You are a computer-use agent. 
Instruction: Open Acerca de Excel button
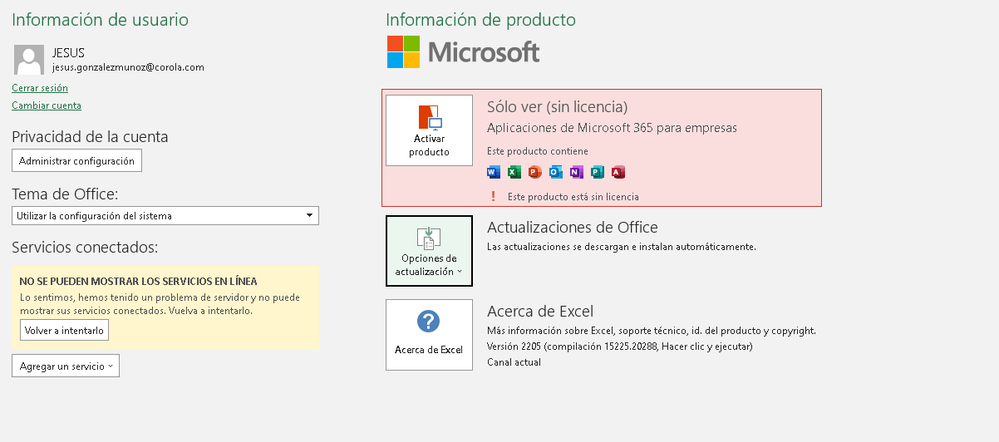(x=429, y=335)
